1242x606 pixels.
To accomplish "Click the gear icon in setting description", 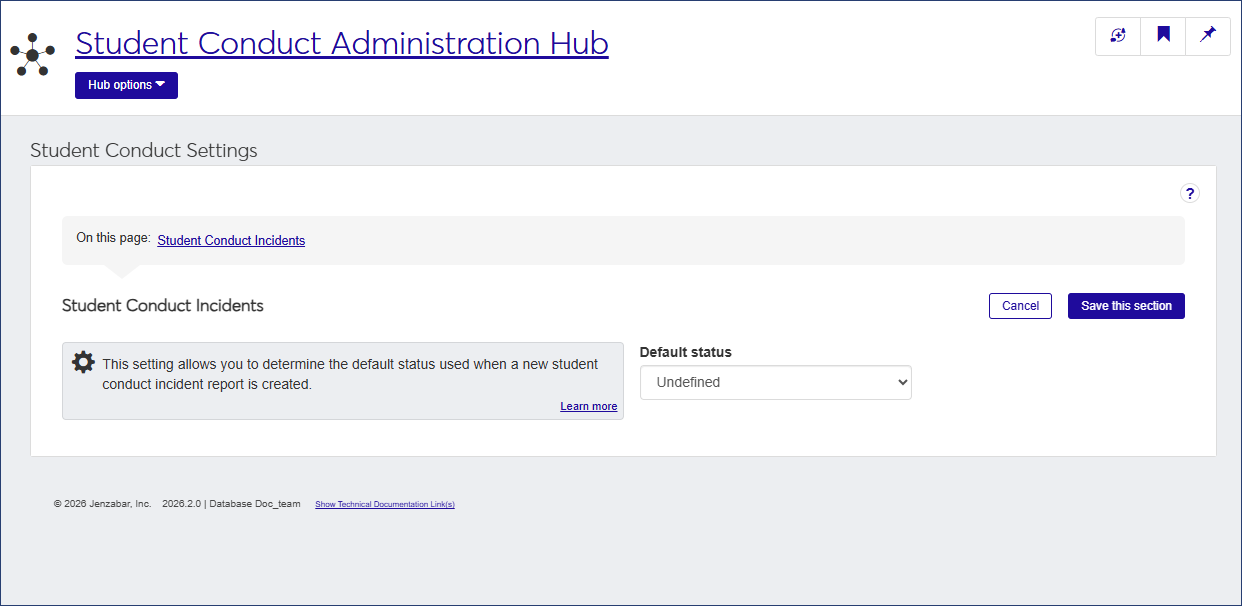I will [84, 363].
